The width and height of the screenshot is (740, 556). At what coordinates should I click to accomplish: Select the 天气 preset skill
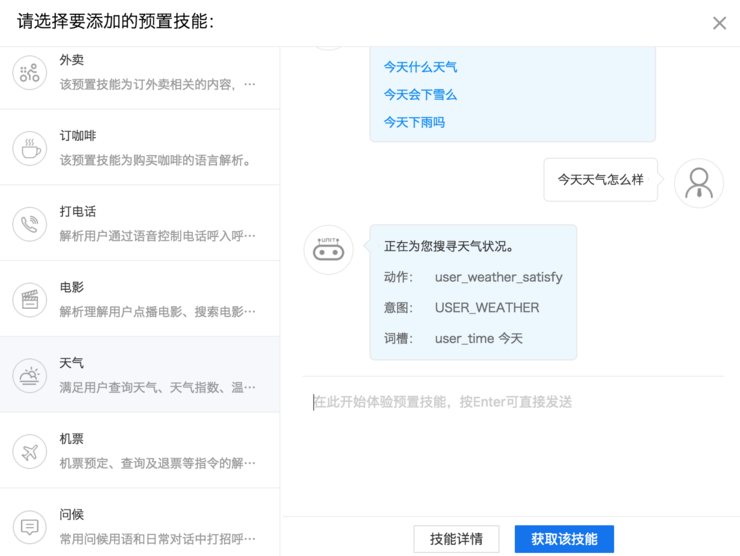140,375
